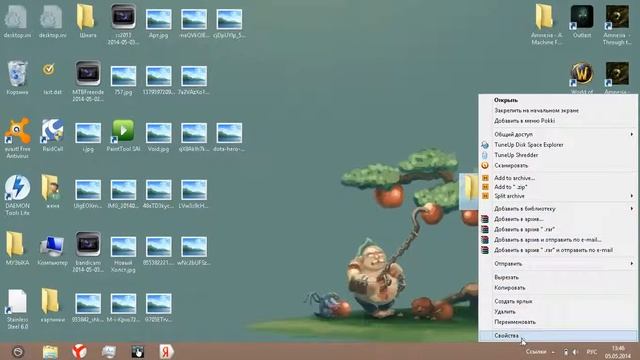640x360 pixels.
Task: Open the taskbar clock and date
Action: [x=618, y=352]
